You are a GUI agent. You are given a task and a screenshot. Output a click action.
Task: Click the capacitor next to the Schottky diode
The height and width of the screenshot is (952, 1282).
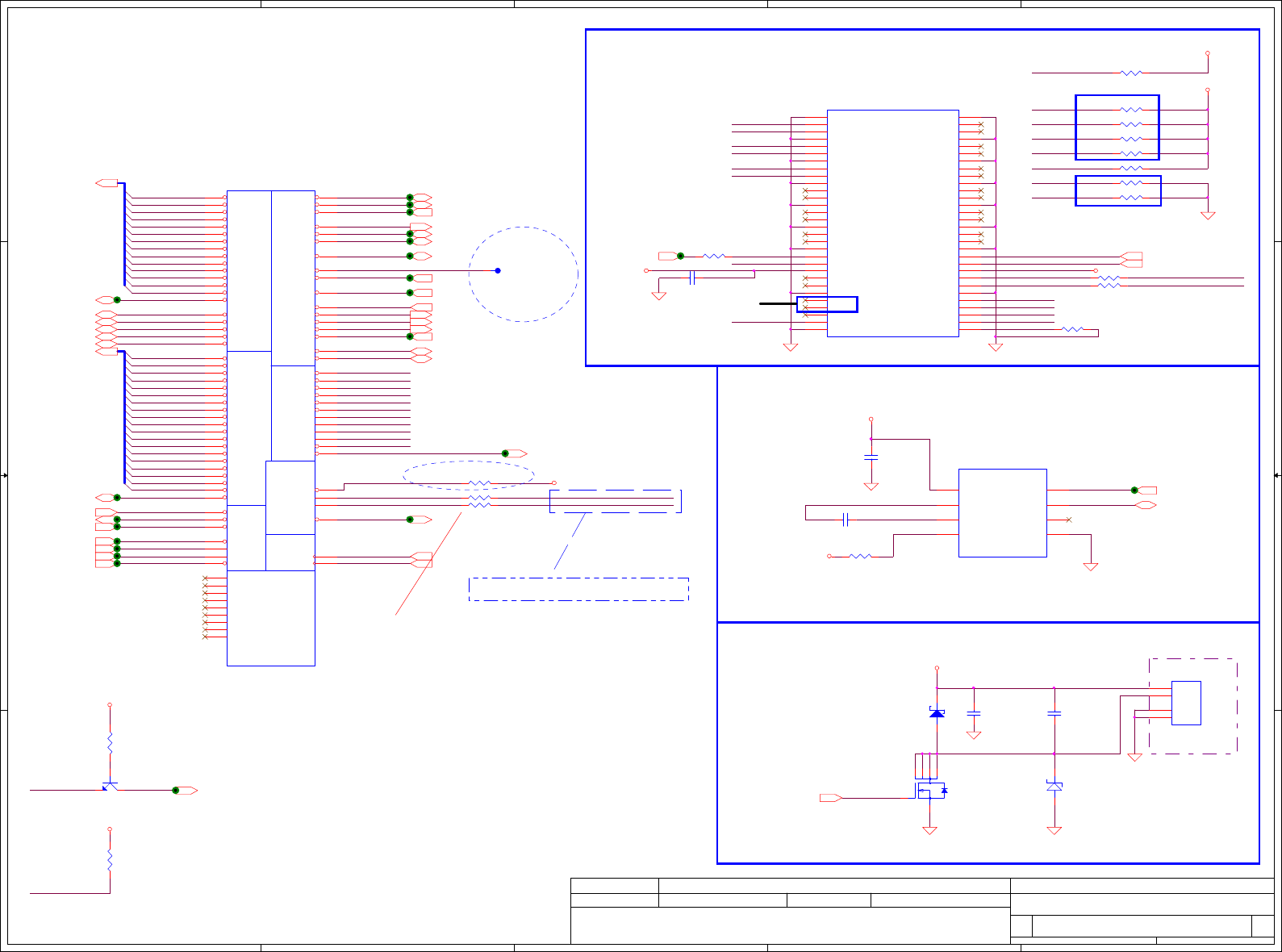click(x=974, y=713)
